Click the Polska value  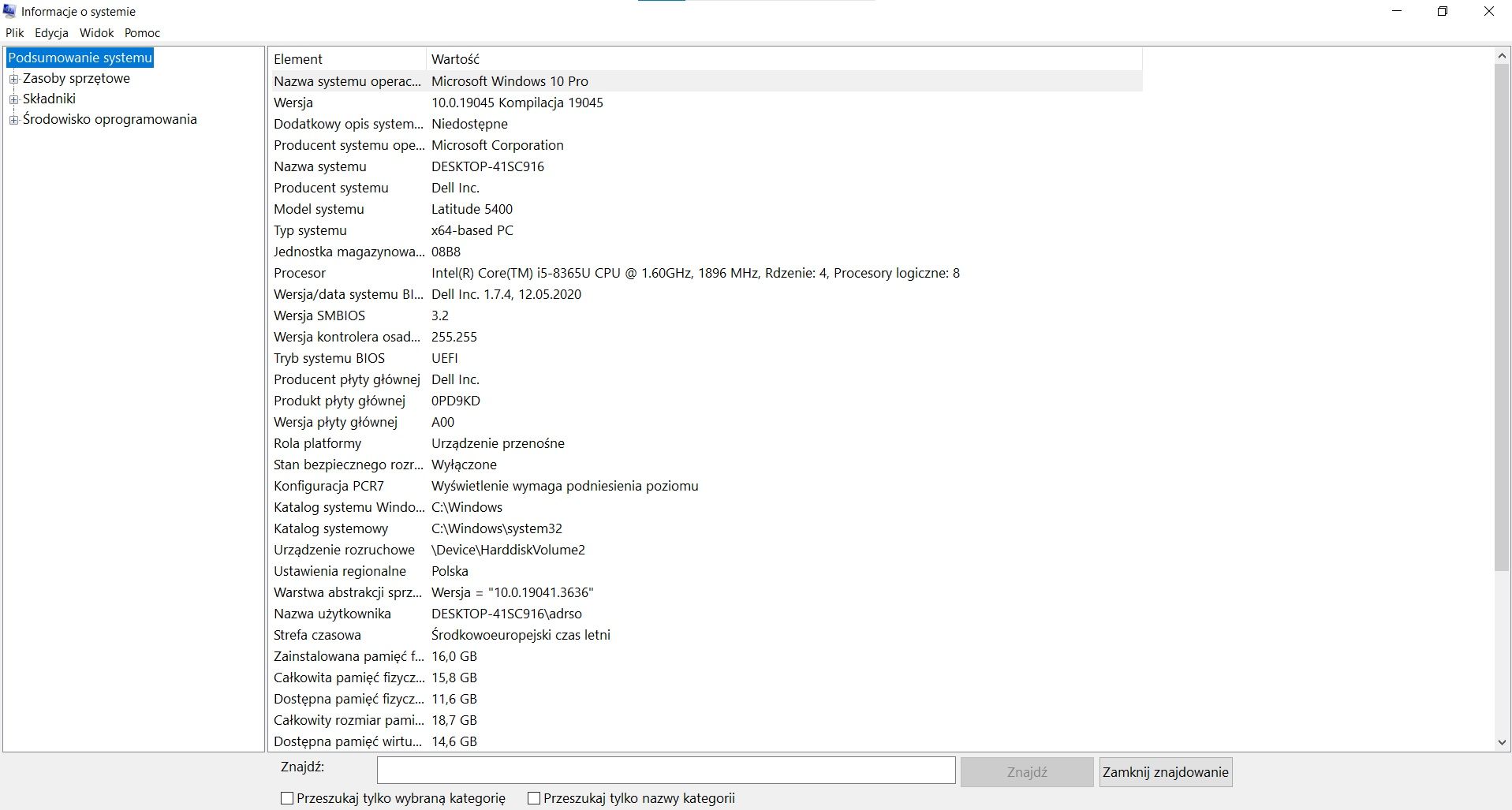450,571
